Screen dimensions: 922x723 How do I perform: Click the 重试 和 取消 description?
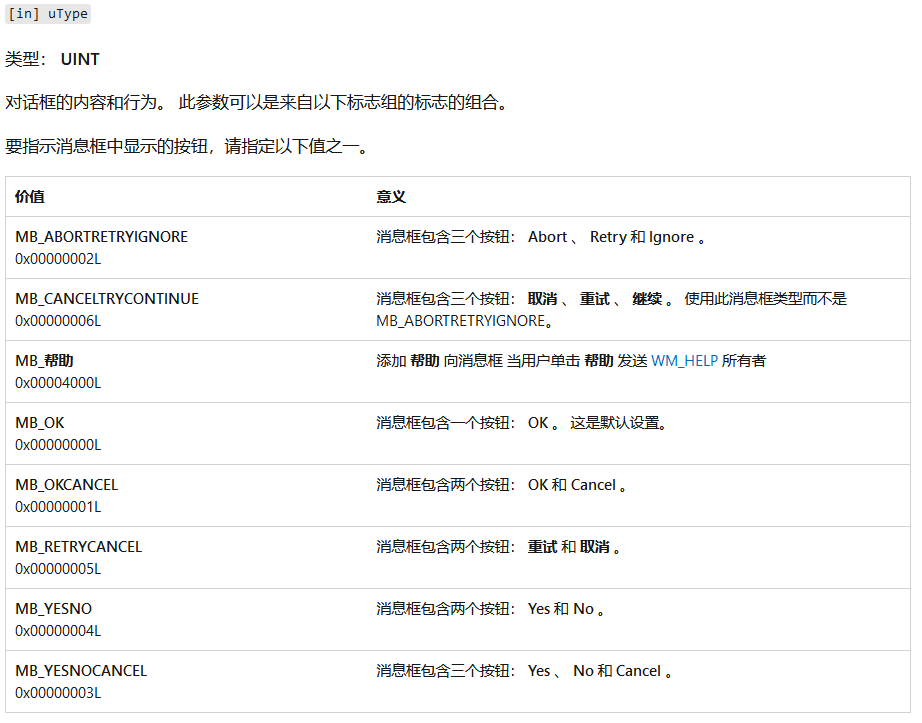[x=498, y=547]
